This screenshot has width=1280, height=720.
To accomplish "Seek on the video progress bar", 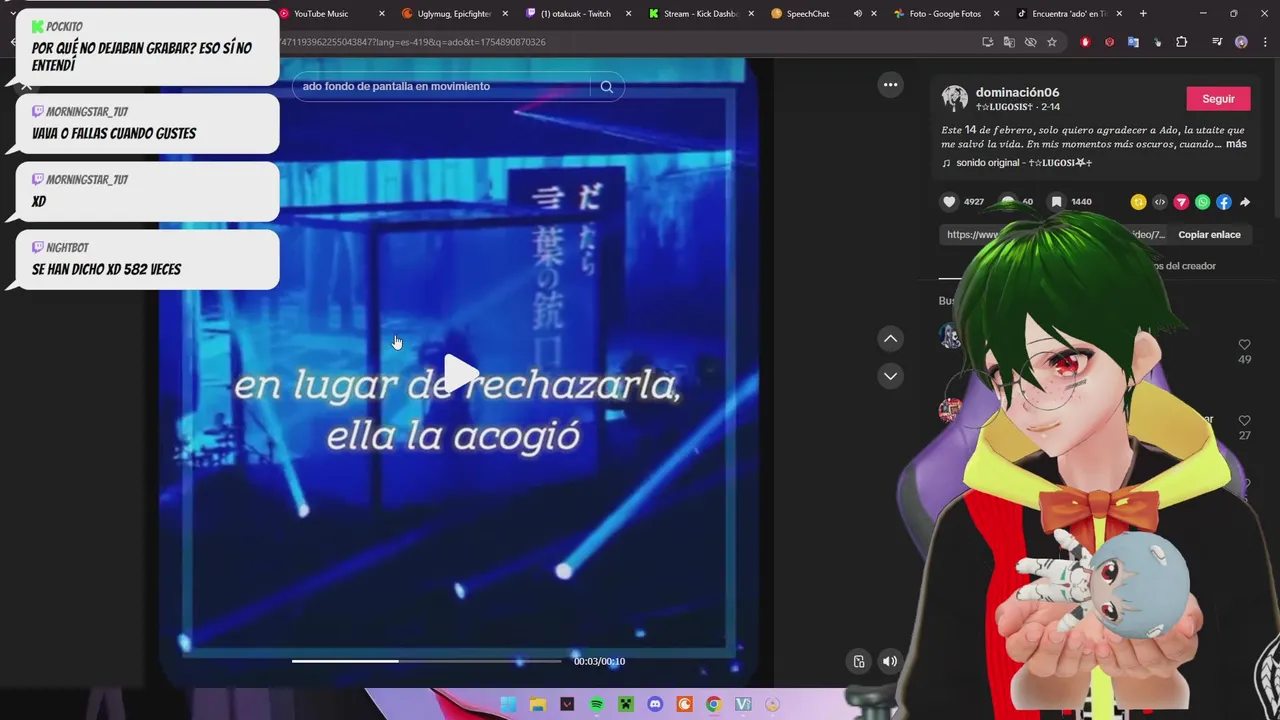I will click(427, 661).
